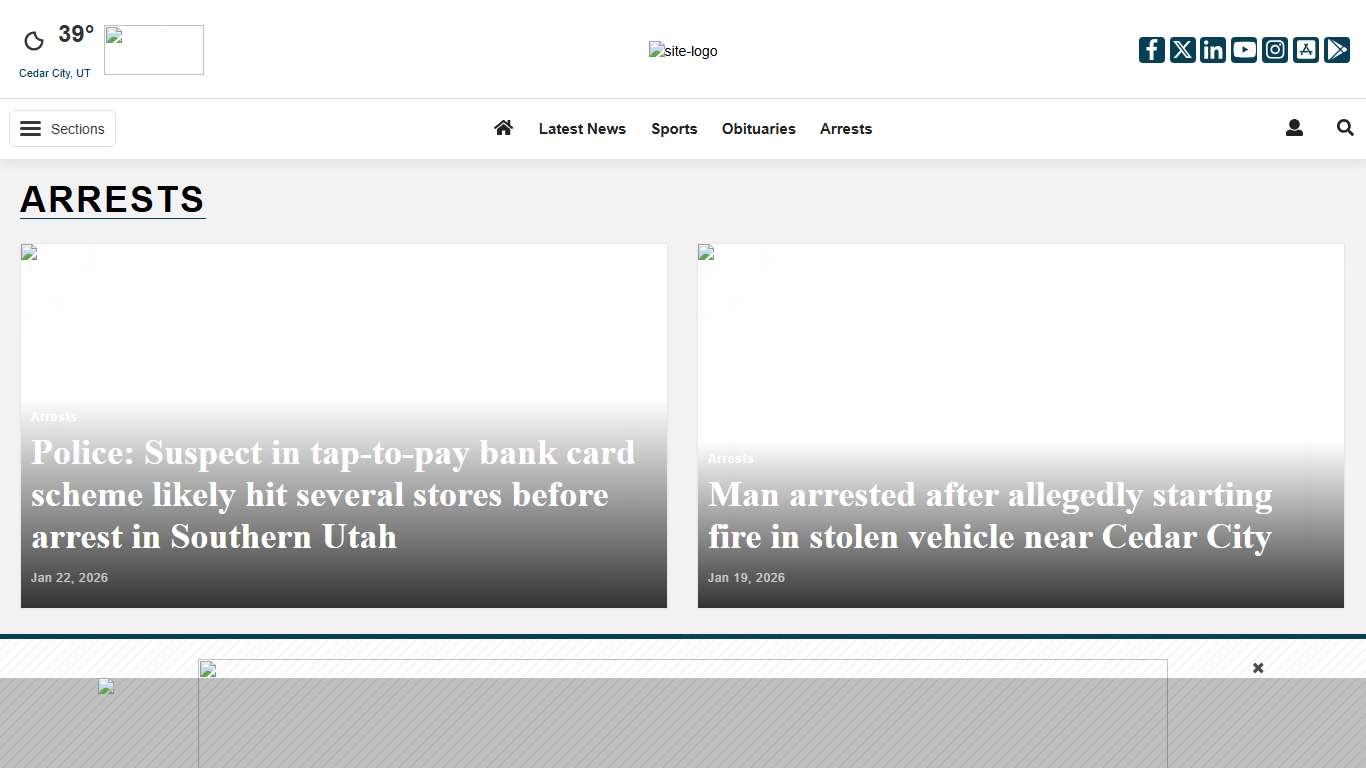Open the Obituaries section
The height and width of the screenshot is (768, 1366).
tap(758, 128)
